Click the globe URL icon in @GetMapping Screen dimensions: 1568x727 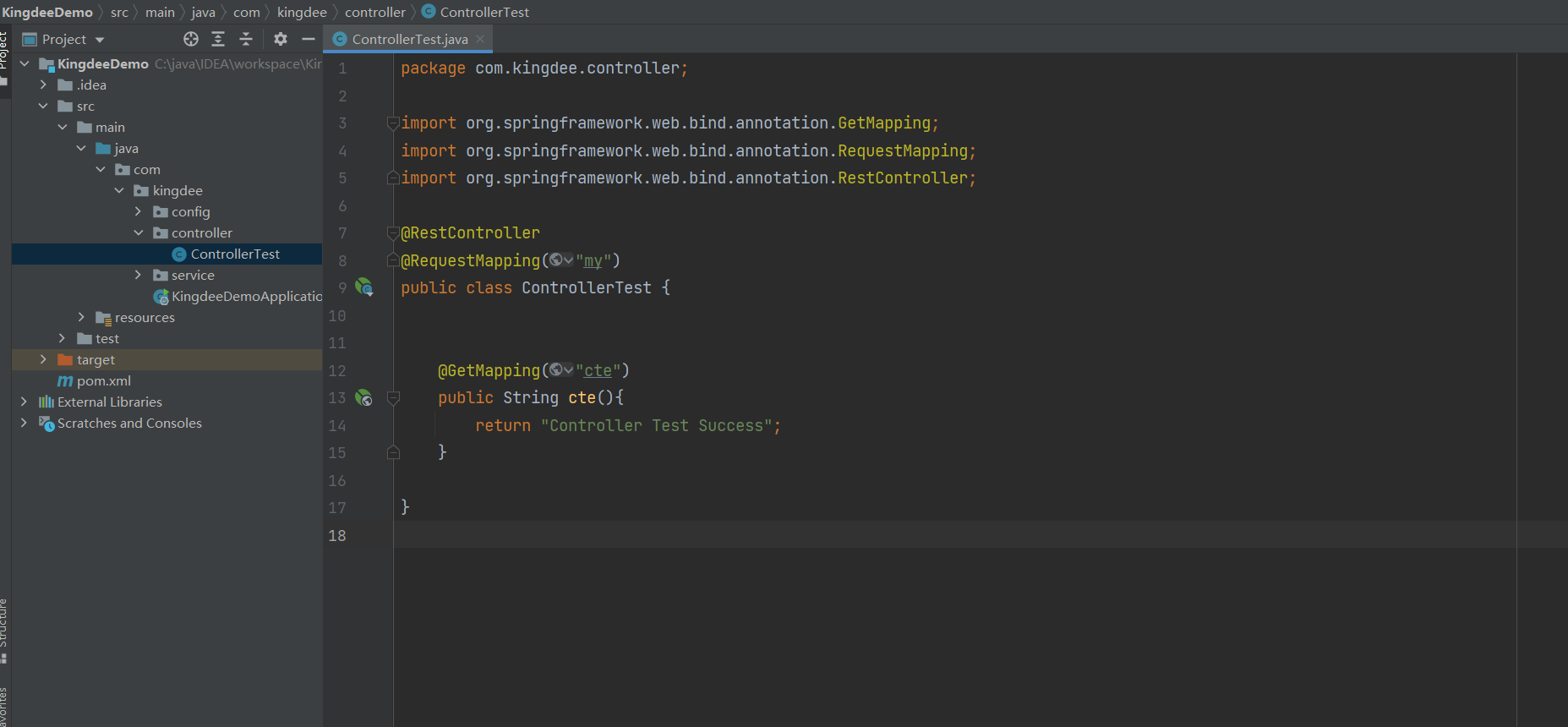pos(556,370)
